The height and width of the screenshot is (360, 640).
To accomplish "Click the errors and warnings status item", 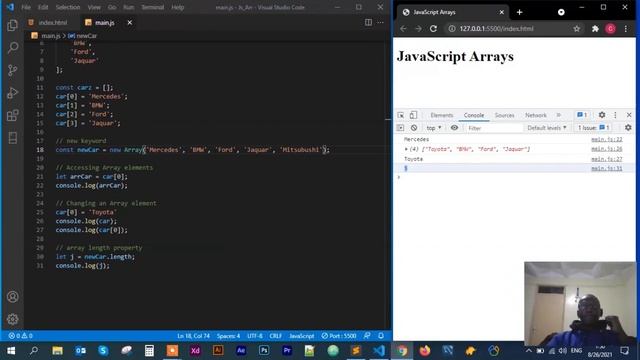I will (x=20, y=336).
